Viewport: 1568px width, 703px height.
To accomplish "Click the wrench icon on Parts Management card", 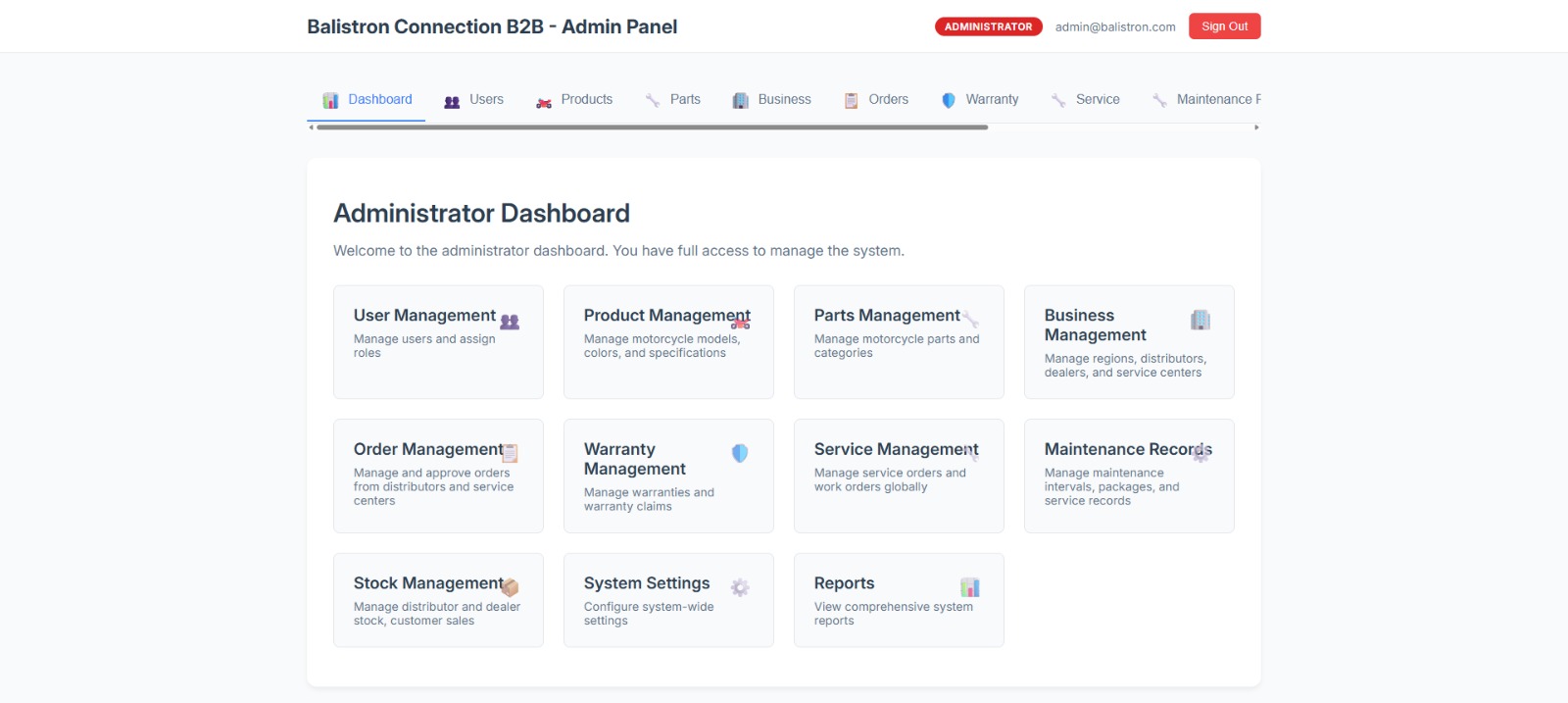I will pyautogui.click(x=970, y=320).
